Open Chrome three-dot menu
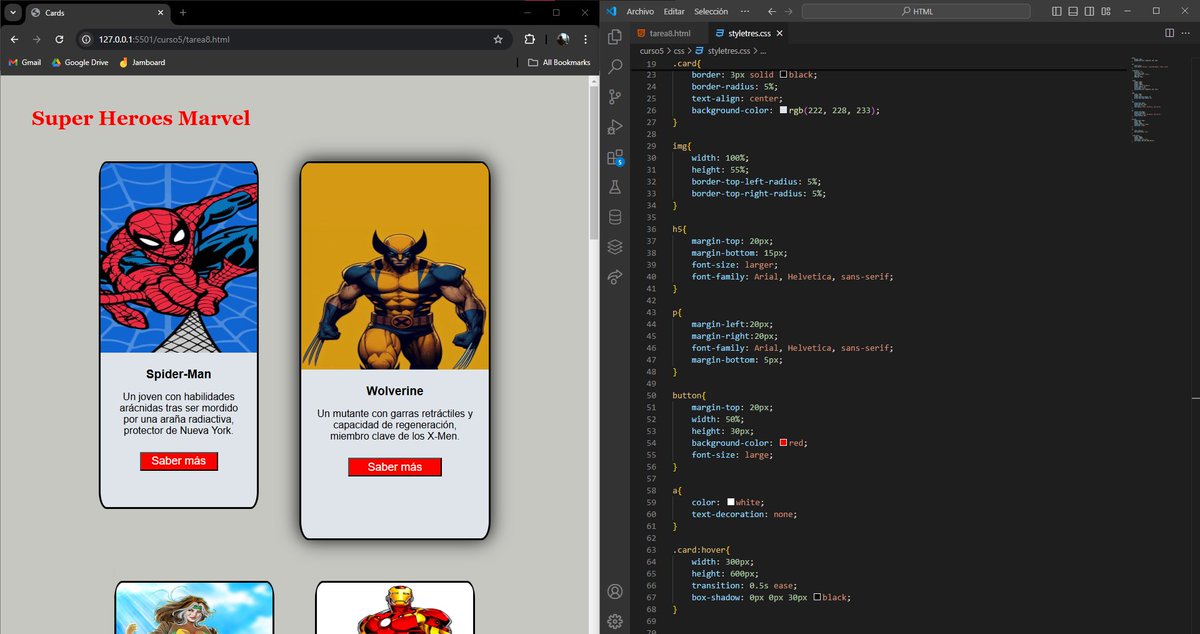The height and width of the screenshot is (634, 1200). tap(585, 39)
